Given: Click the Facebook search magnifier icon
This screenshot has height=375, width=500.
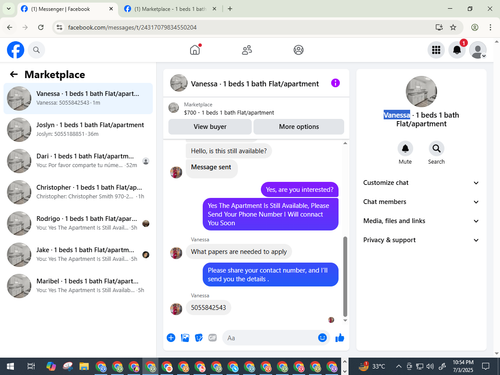Looking at the screenshot, I should tap(36, 50).
